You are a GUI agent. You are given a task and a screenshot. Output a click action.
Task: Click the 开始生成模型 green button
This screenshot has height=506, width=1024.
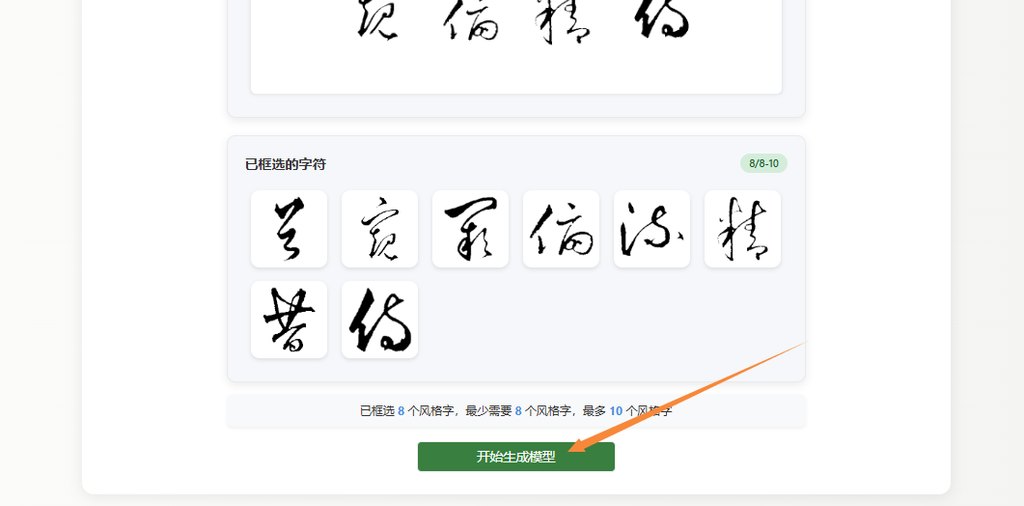pos(516,456)
